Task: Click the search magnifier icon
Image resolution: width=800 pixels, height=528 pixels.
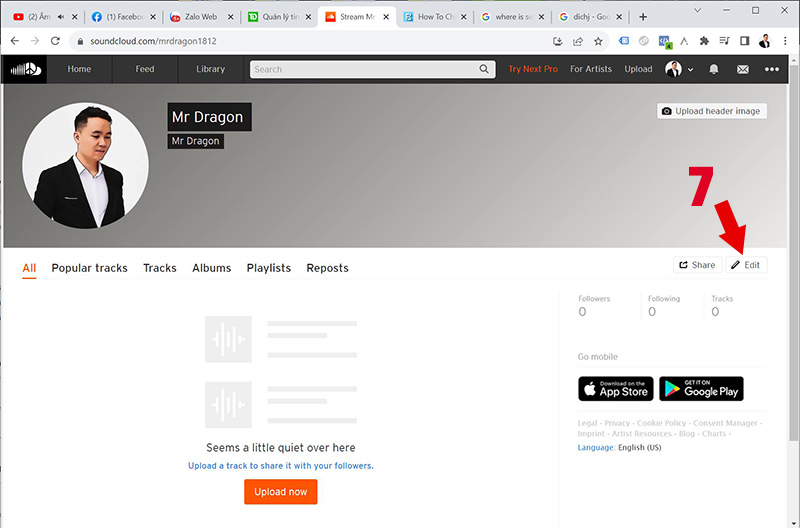Action: pyautogui.click(x=485, y=69)
